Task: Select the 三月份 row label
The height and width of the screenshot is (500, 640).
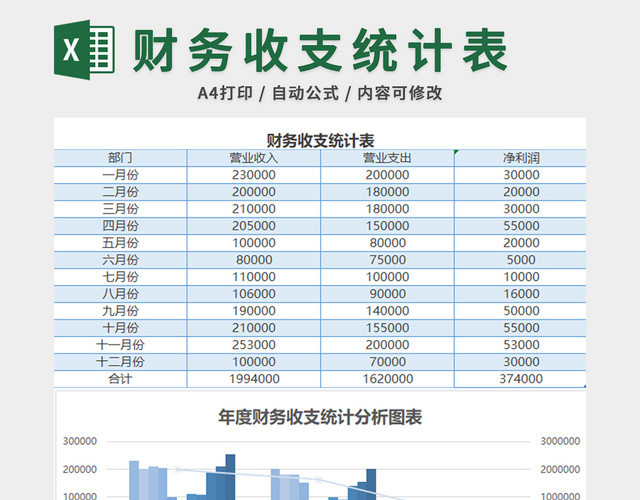Action: (x=120, y=209)
